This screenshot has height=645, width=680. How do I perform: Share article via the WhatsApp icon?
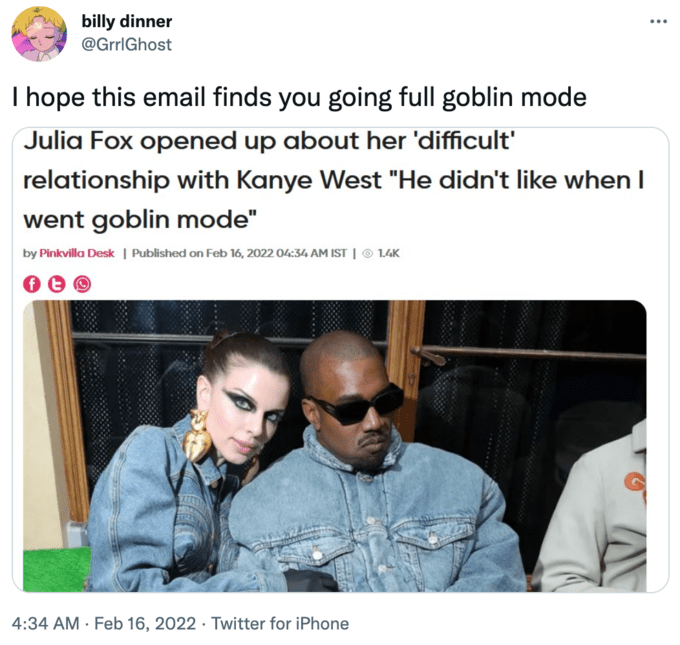[x=82, y=284]
